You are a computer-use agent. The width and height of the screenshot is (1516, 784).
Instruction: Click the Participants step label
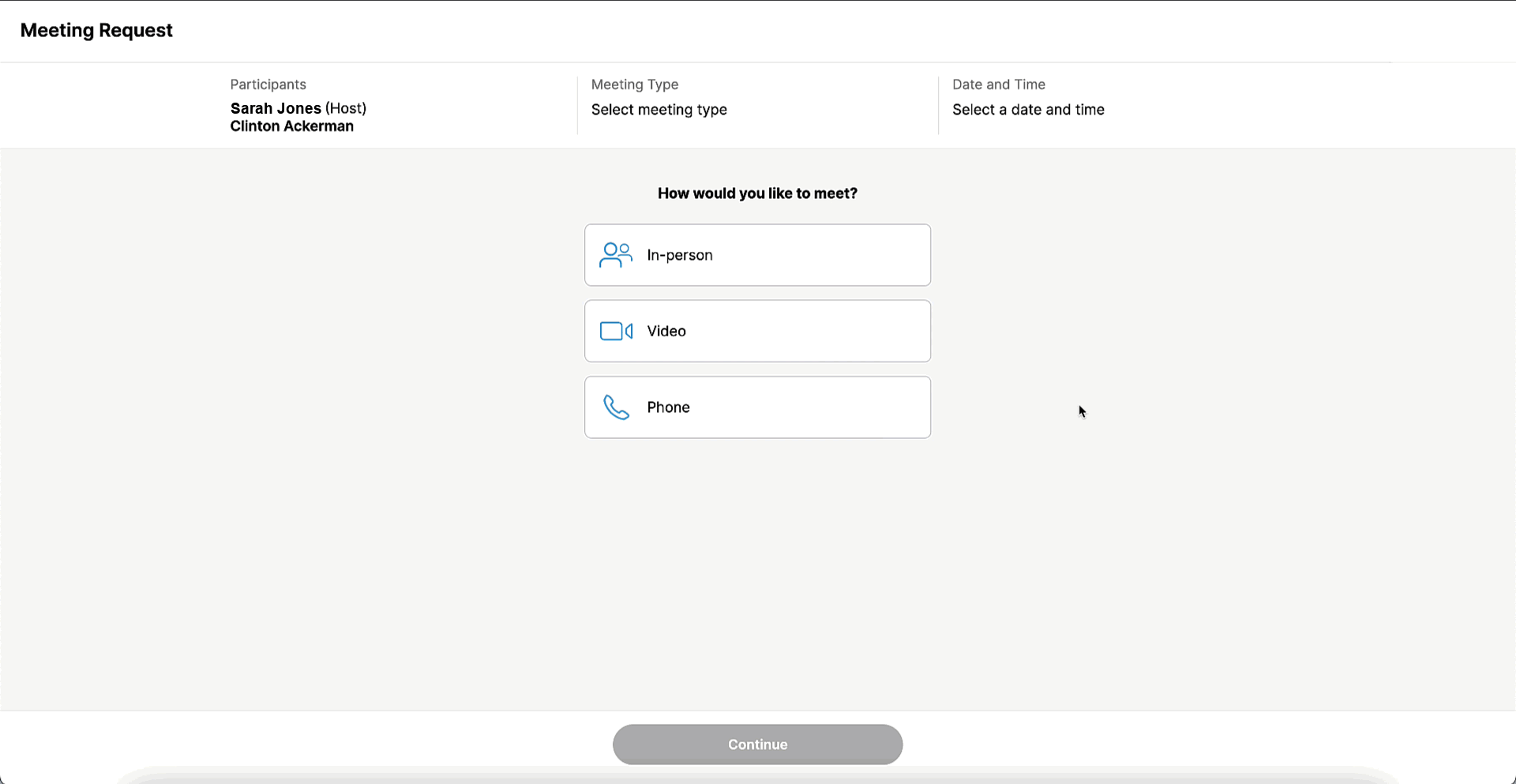(x=268, y=84)
